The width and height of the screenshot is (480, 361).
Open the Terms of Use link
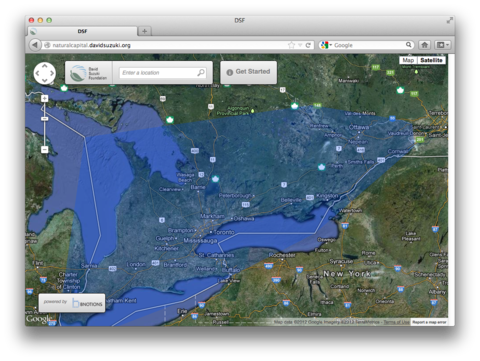pos(396,322)
